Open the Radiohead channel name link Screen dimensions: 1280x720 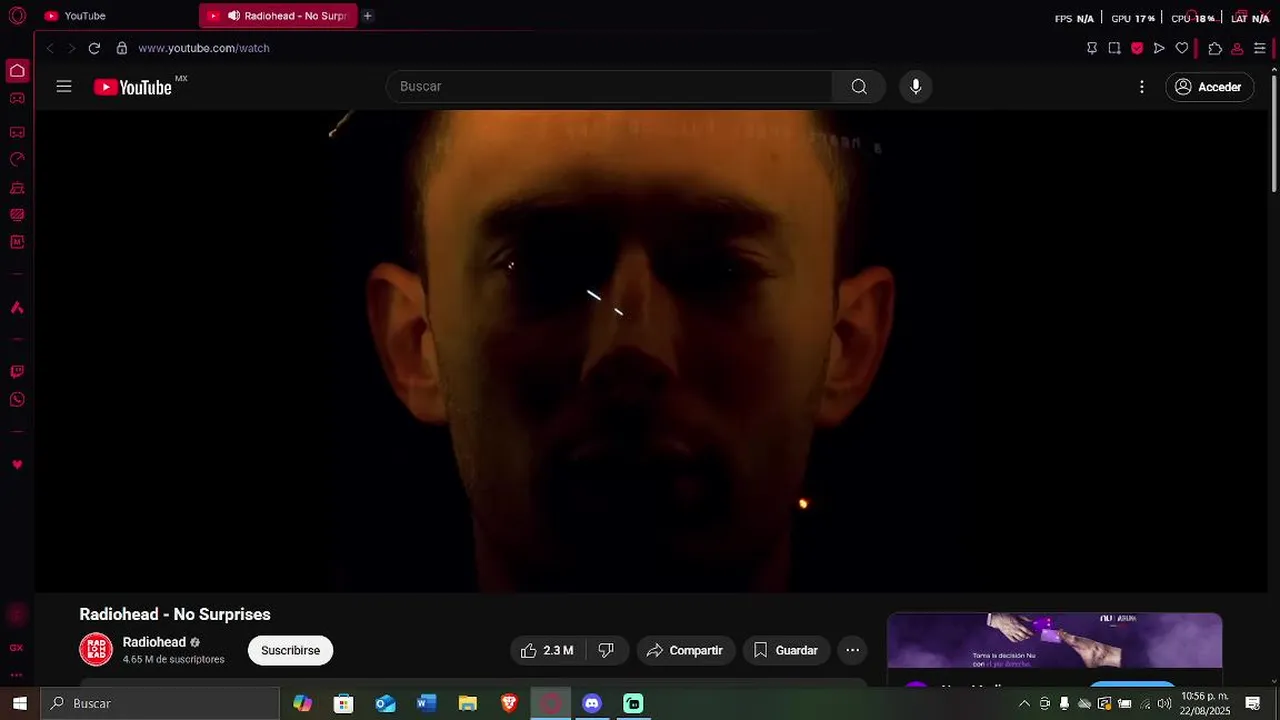pyautogui.click(x=154, y=642)
